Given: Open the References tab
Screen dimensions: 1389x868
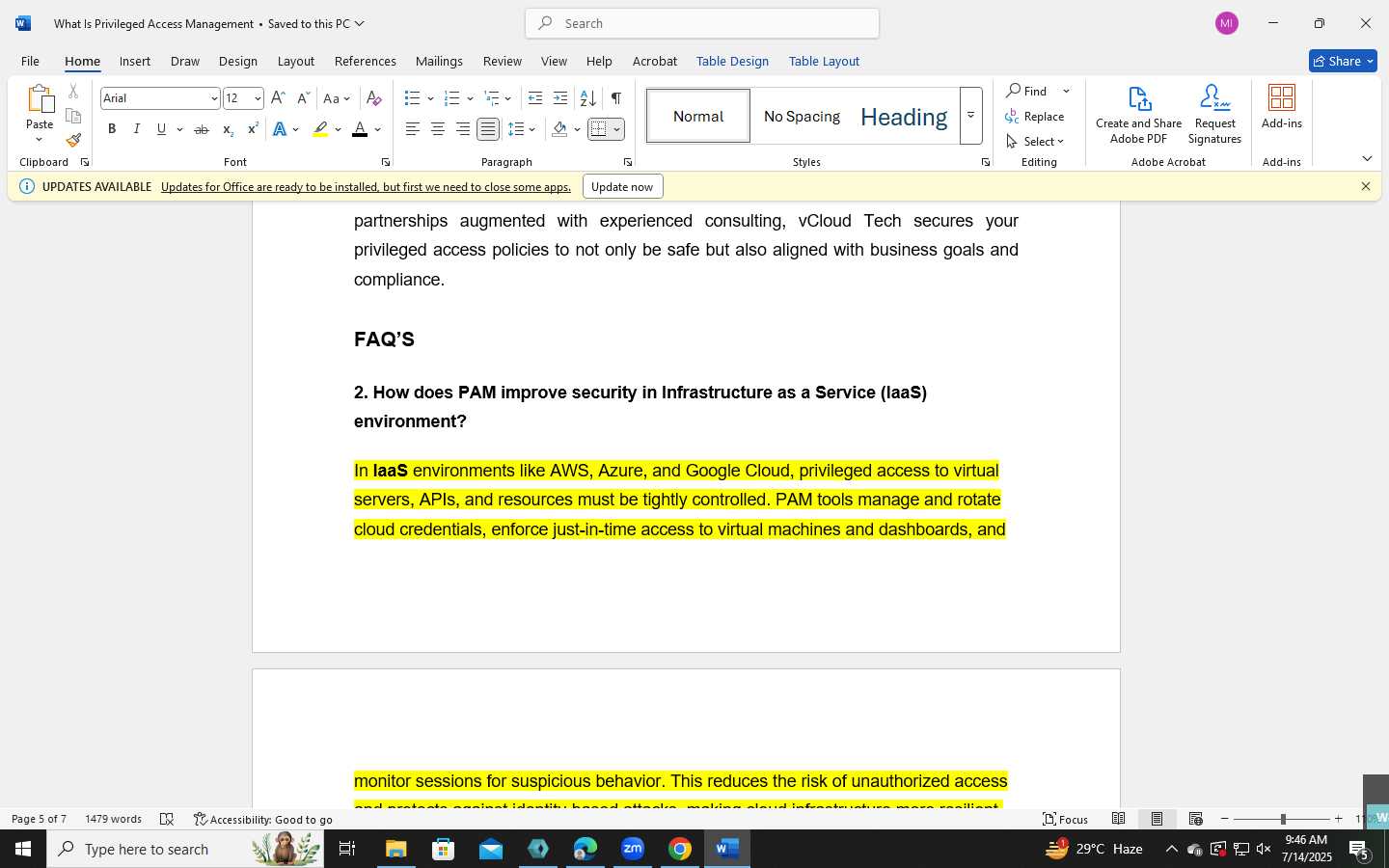Looking at the screenshot, I should coord(366,61).
